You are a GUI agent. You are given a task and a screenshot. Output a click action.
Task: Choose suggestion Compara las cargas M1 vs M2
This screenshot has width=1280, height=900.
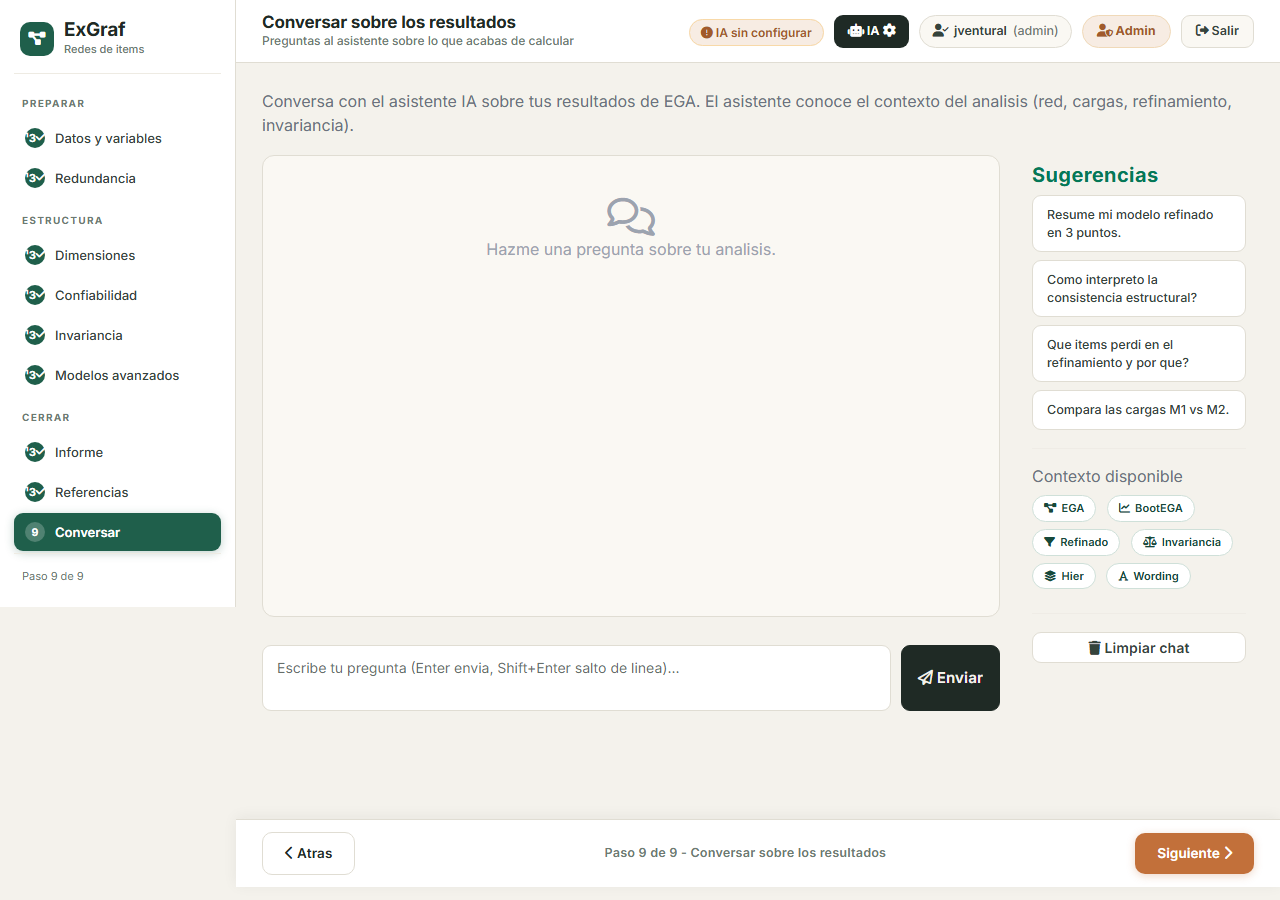[x=1139, y=410]
